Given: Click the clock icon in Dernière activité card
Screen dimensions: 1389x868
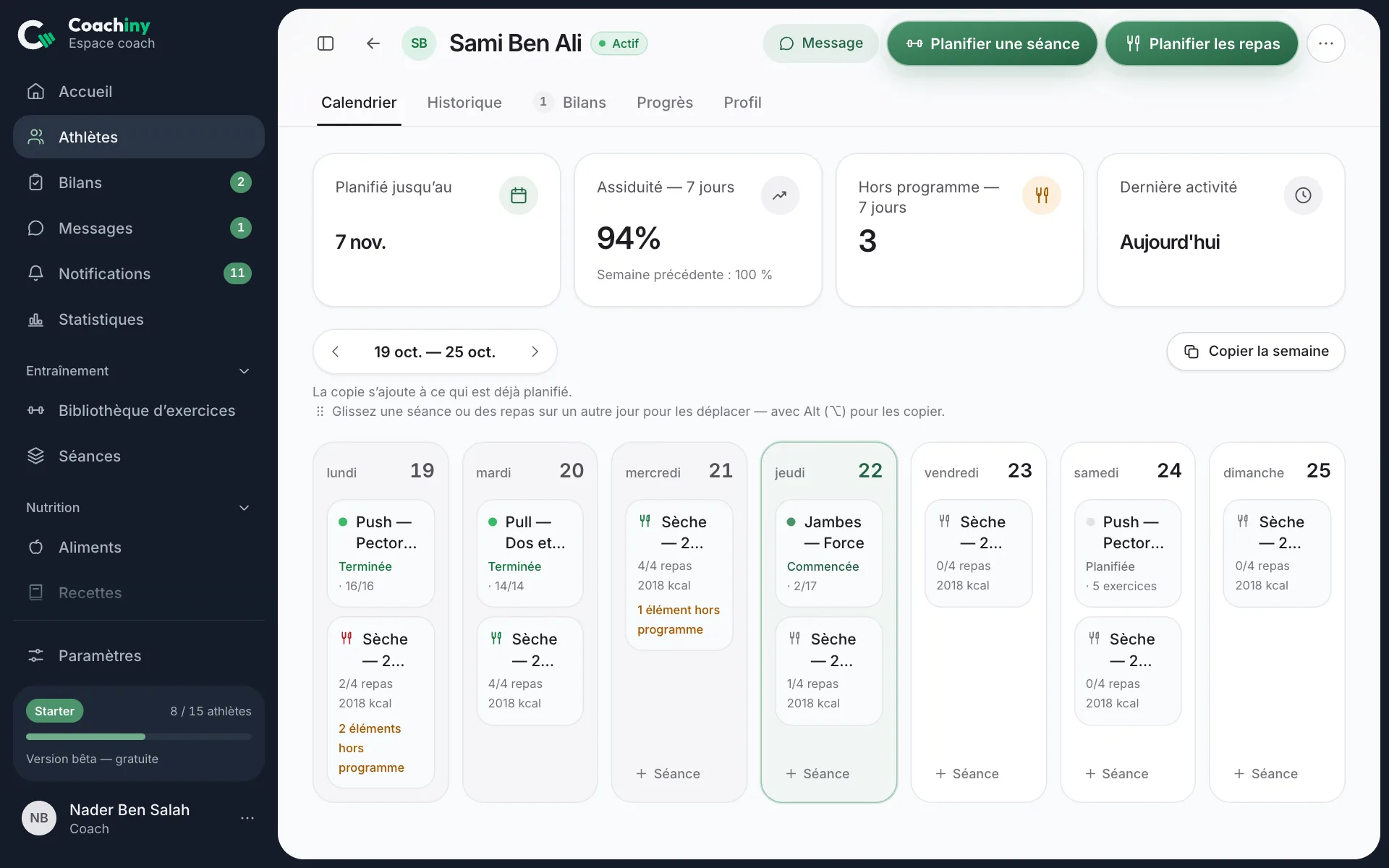Looking at the screenshot, I should coord(1302,195).
